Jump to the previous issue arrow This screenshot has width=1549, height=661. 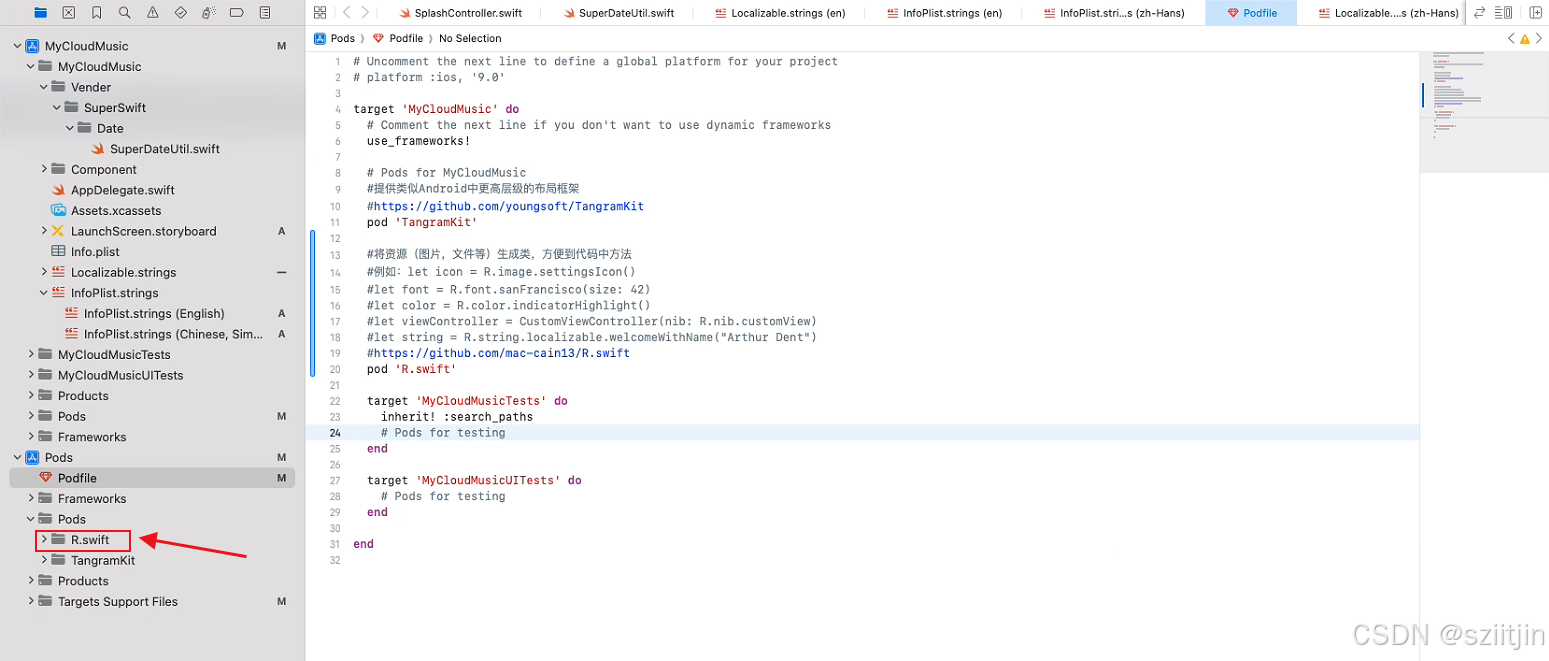point(1511,39)
